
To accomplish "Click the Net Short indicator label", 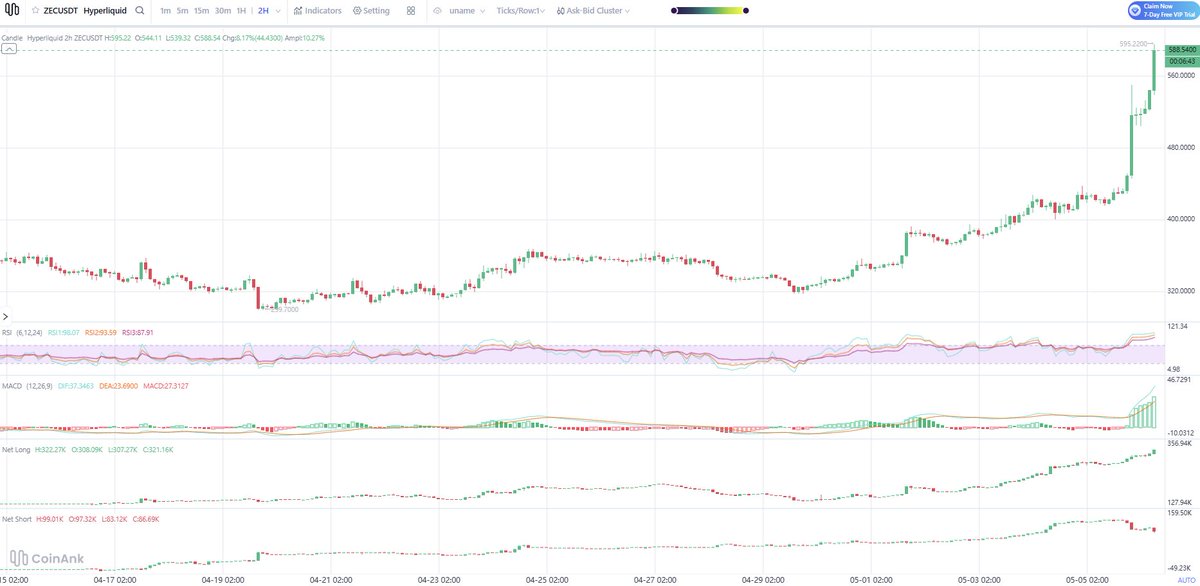I will (17, 519).
